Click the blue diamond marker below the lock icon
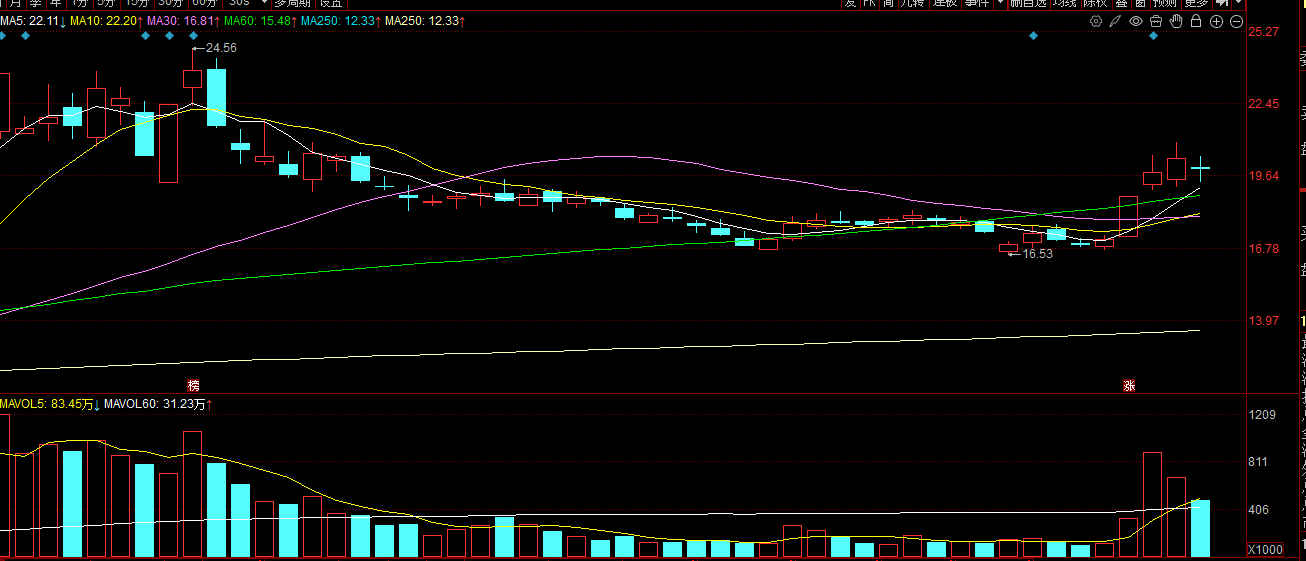Image resolution: width=1306 pixels, height=561 pixels. [x=1153, y=36]
